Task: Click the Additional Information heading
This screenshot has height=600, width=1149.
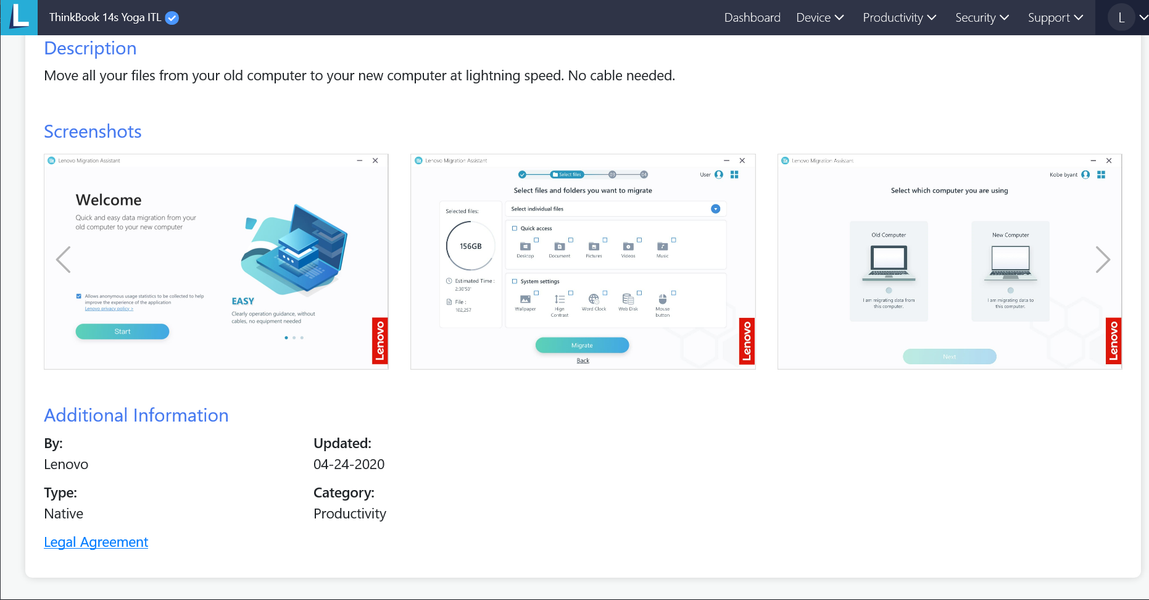Action: [136, 415]
